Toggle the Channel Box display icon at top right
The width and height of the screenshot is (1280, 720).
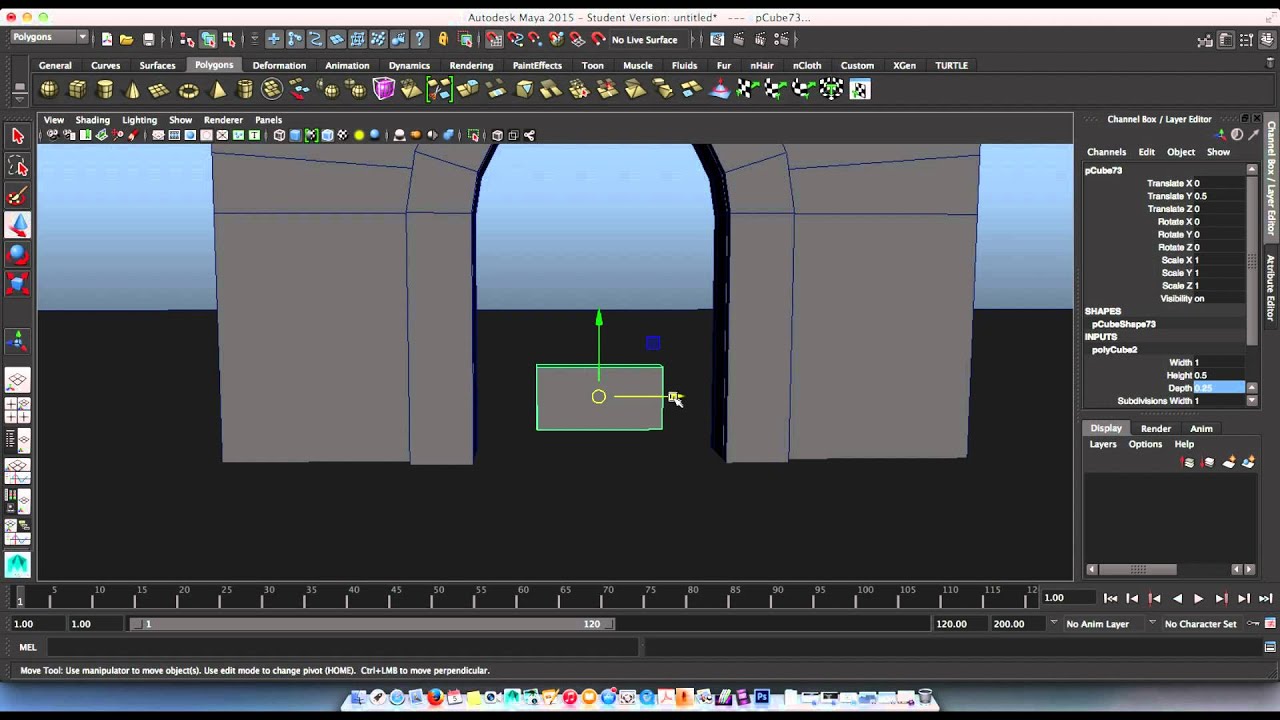(1265, 40)
